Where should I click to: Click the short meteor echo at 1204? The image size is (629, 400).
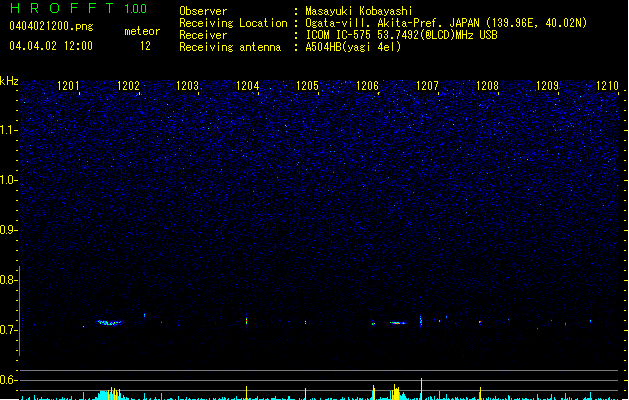(x=246, y=321)
